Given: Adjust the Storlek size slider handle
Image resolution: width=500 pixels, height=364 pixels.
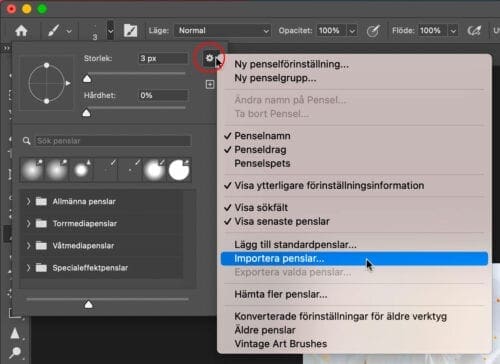Looking at the screenshot, I should [x=87, y=79].
